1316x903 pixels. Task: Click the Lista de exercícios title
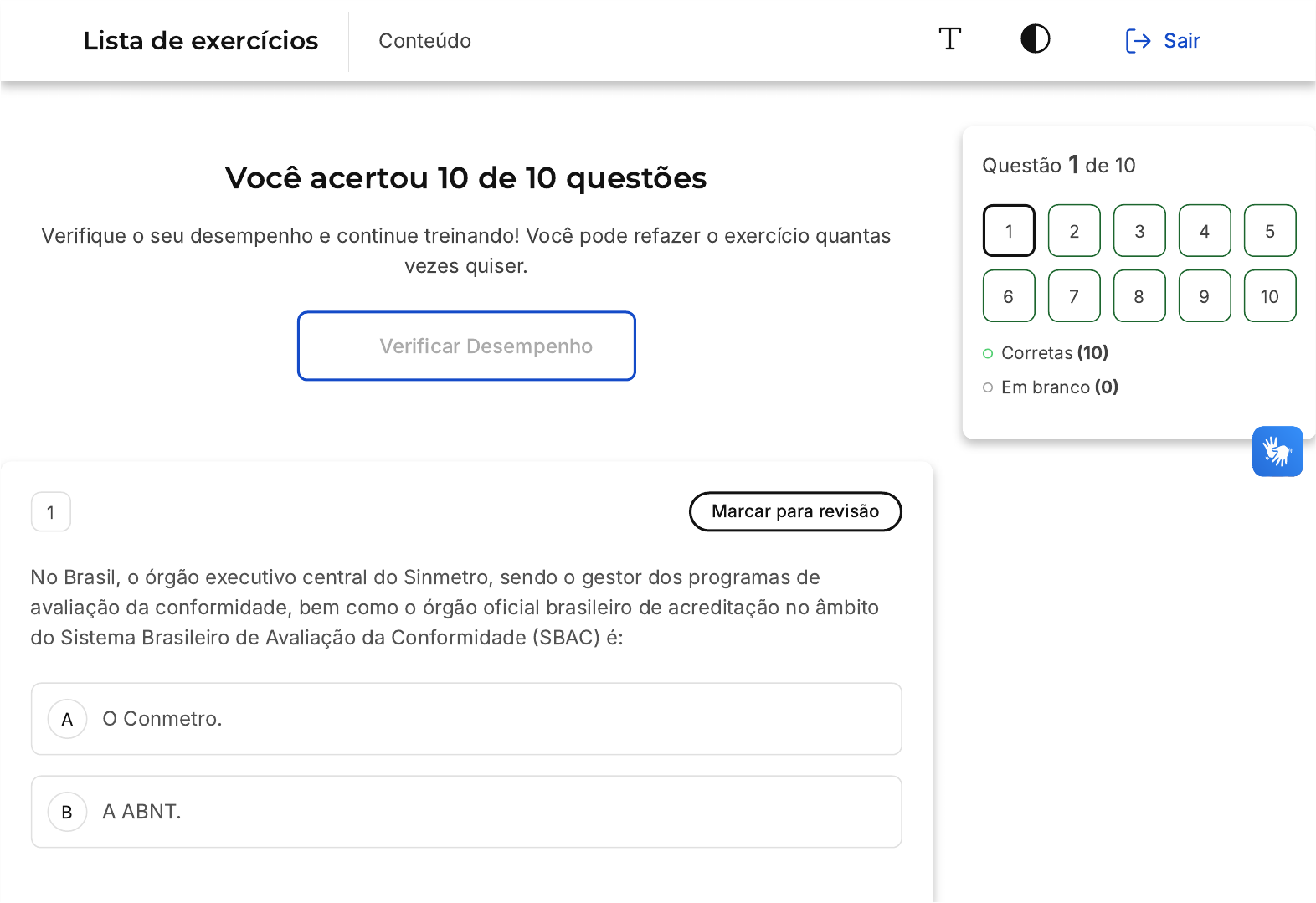coord(201,41)
